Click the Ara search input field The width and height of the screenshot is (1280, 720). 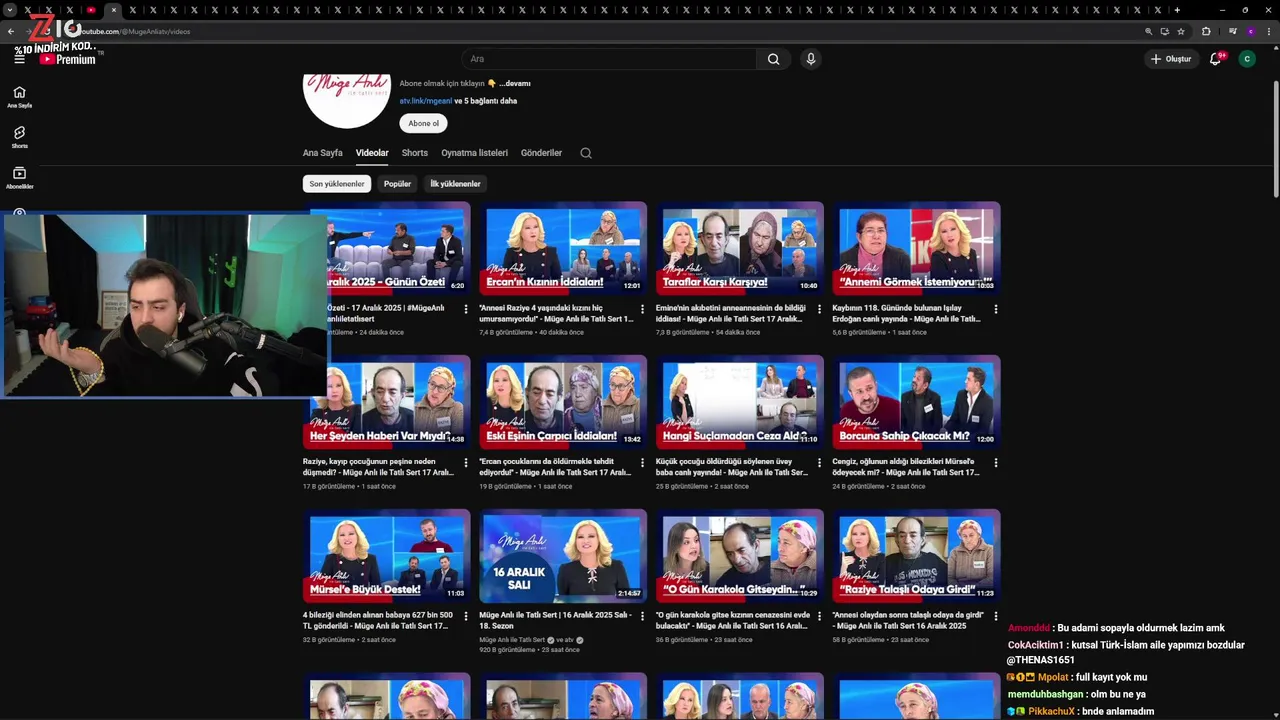click(610, 59)
